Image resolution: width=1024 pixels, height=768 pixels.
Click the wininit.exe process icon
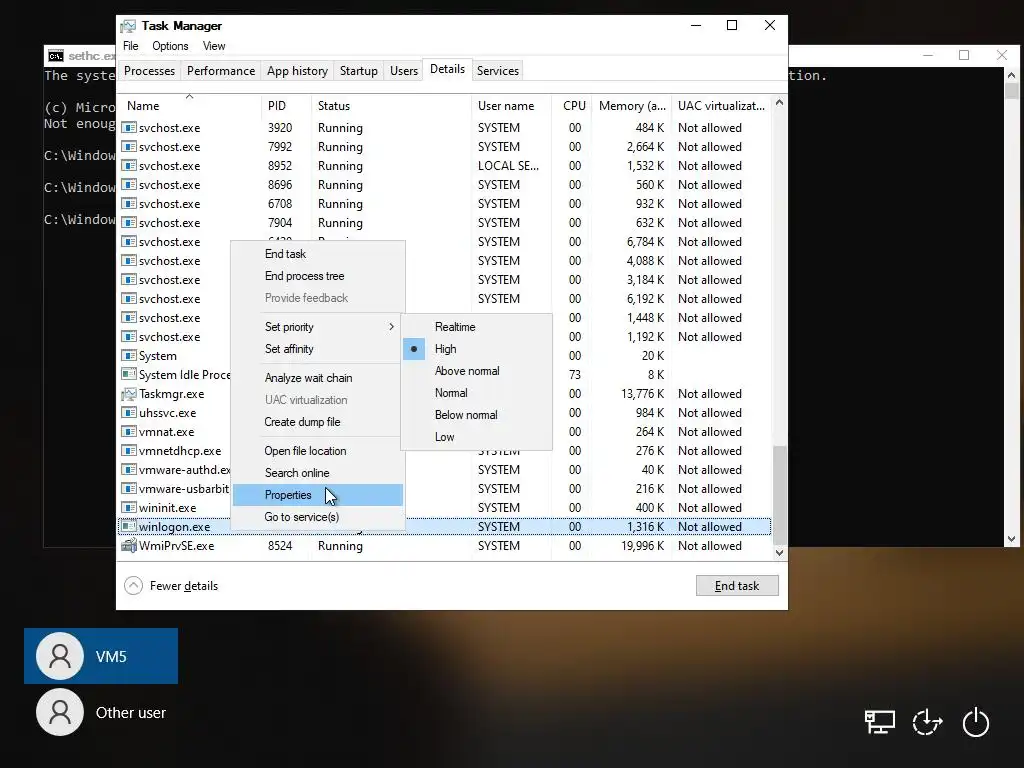129,508
